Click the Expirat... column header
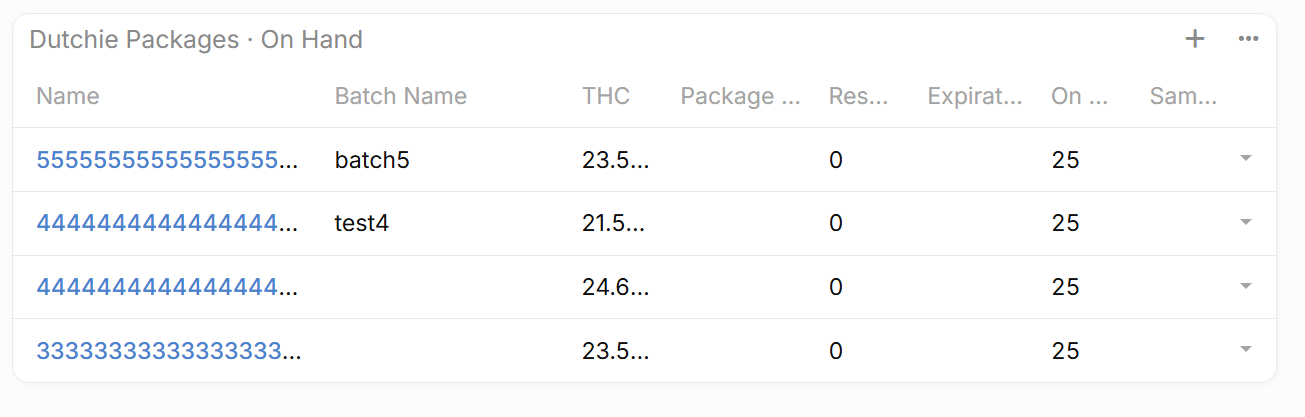 click(974, 96)
